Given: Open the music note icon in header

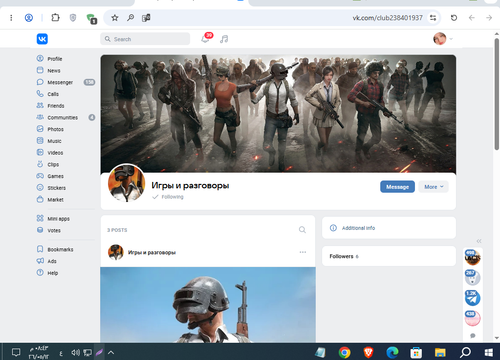Looking at the screenshot, I should 224,39.
